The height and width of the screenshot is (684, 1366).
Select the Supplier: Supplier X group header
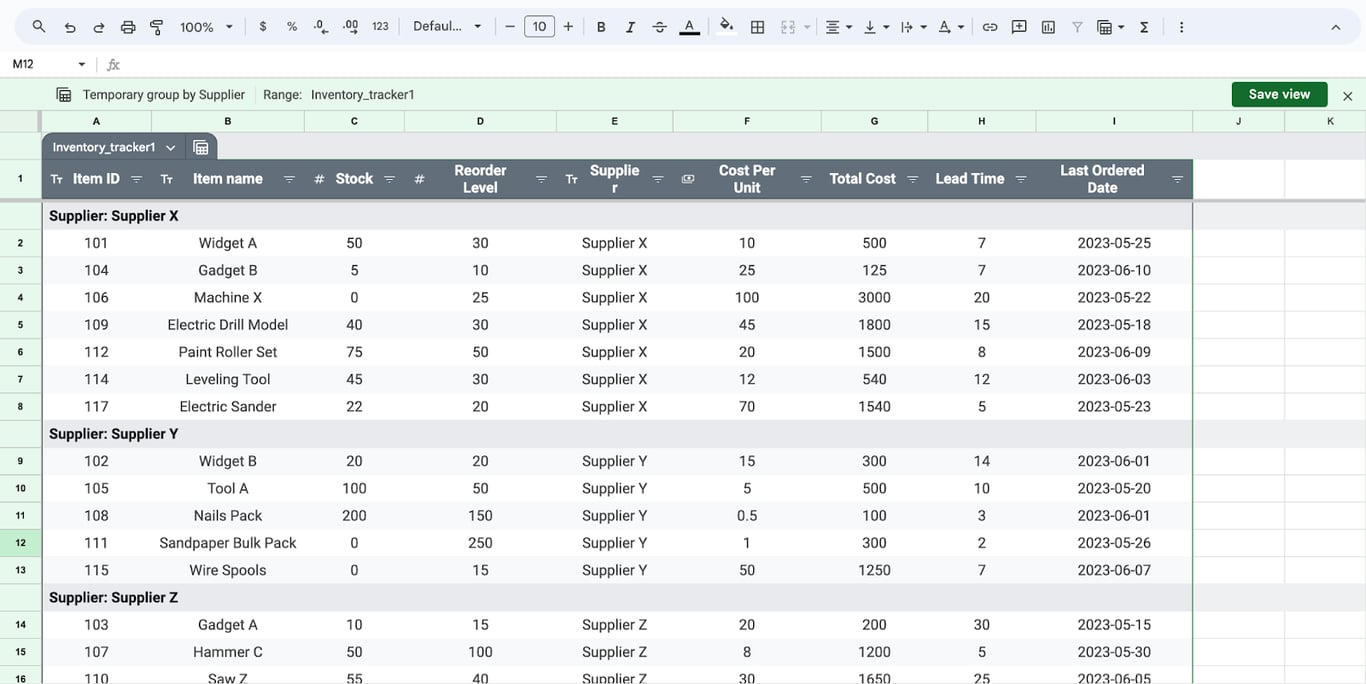point(617,216)
